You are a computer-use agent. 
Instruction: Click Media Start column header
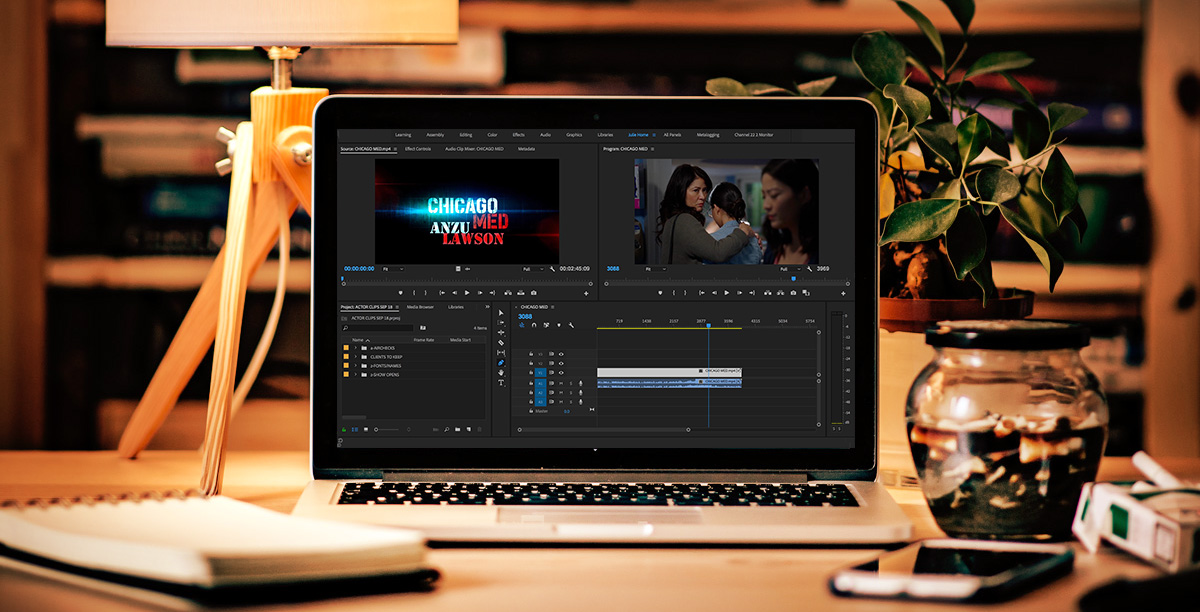coord(462,340)
